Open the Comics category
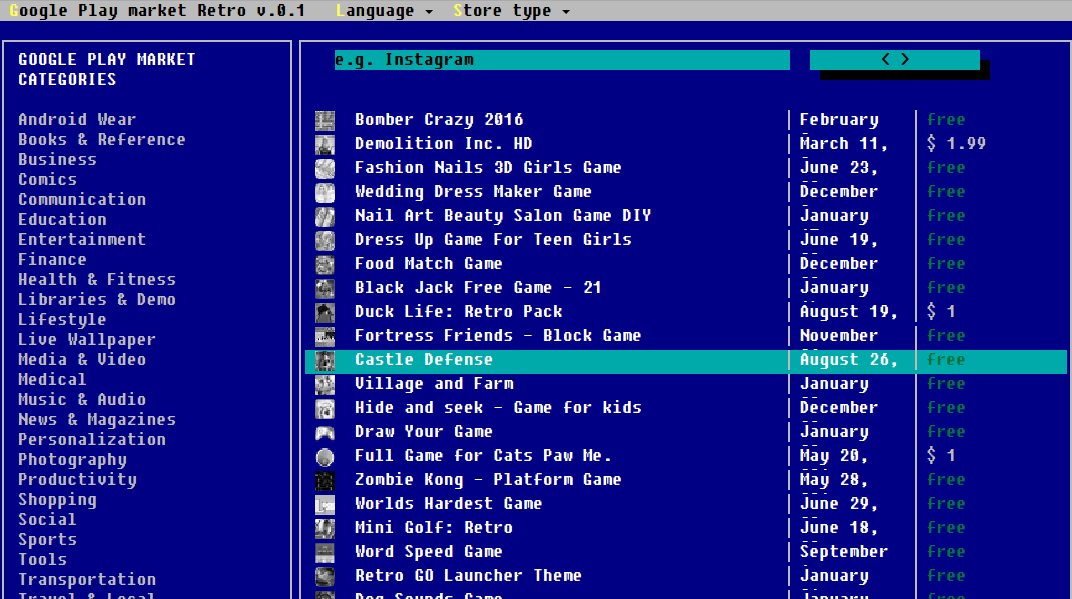This screenshot has width=1072, height=599. 47,179
